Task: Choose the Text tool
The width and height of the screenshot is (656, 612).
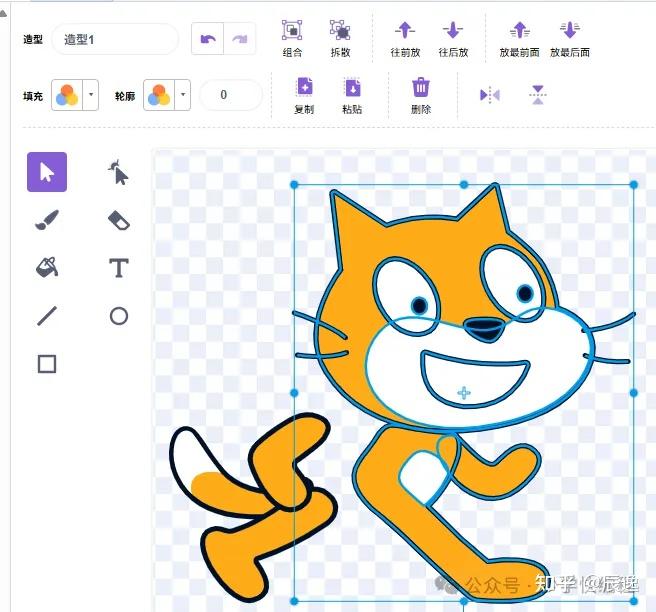Action: (x=119, y=268)
